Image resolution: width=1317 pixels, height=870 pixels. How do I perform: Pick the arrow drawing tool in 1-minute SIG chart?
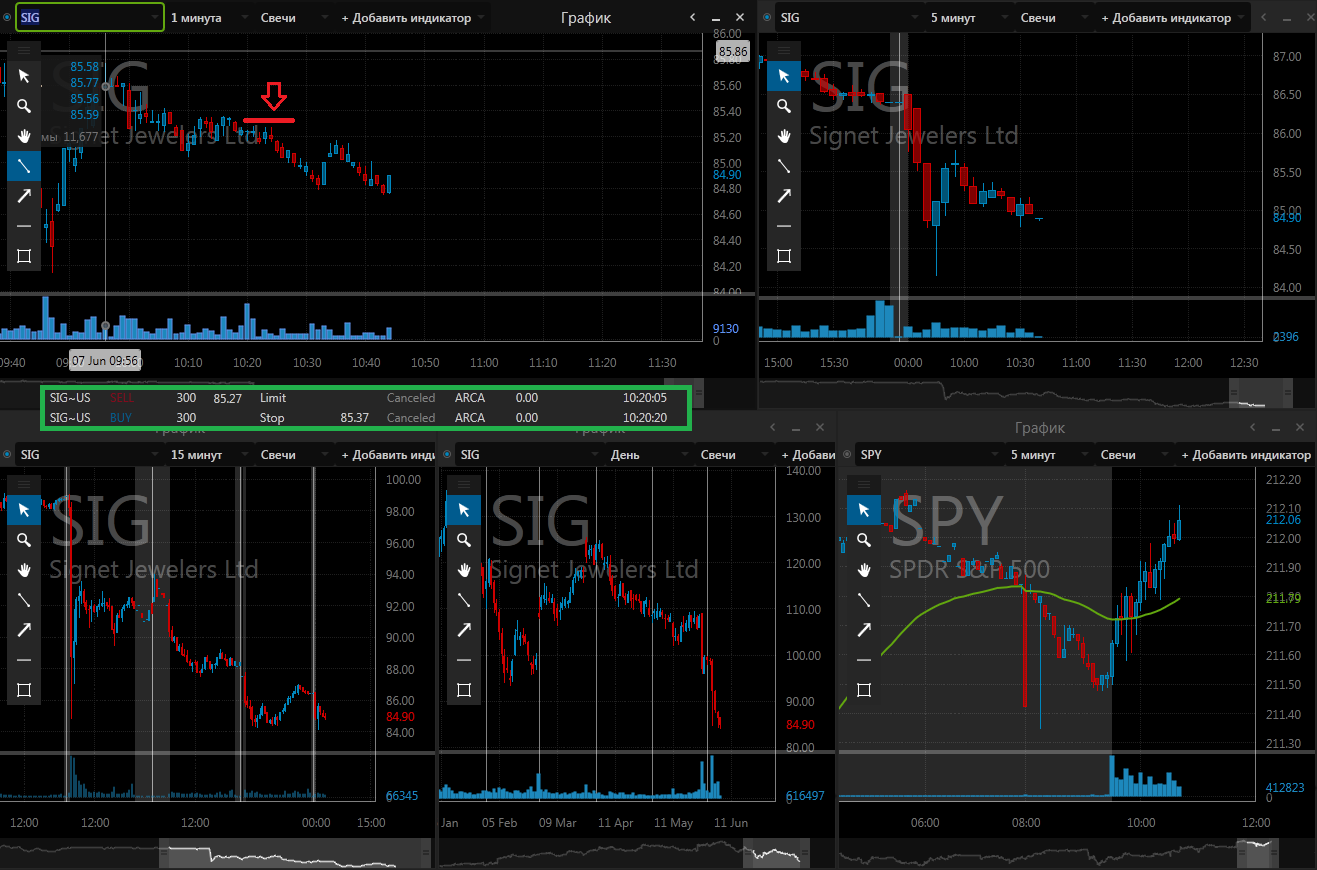point(24,196)
